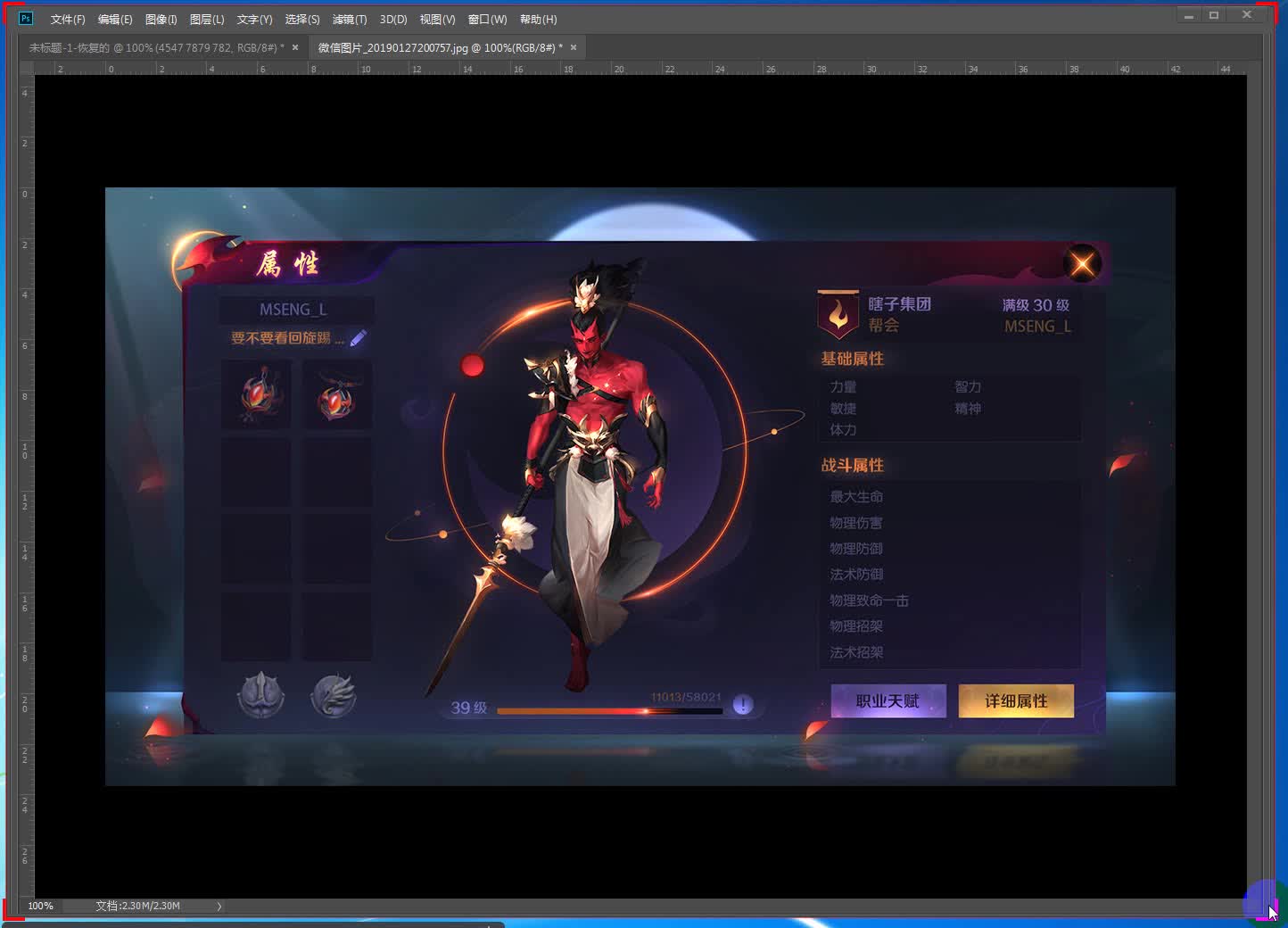Viewport: 1288px width, 928px height.
Task: Click the orange X close icon in canvas
Action: click(1082, 263)
